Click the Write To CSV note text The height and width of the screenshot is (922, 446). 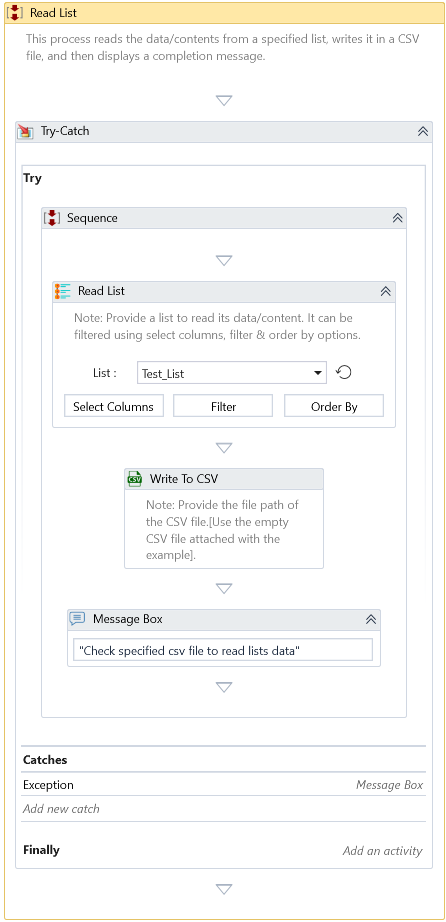tap(223, 530)
